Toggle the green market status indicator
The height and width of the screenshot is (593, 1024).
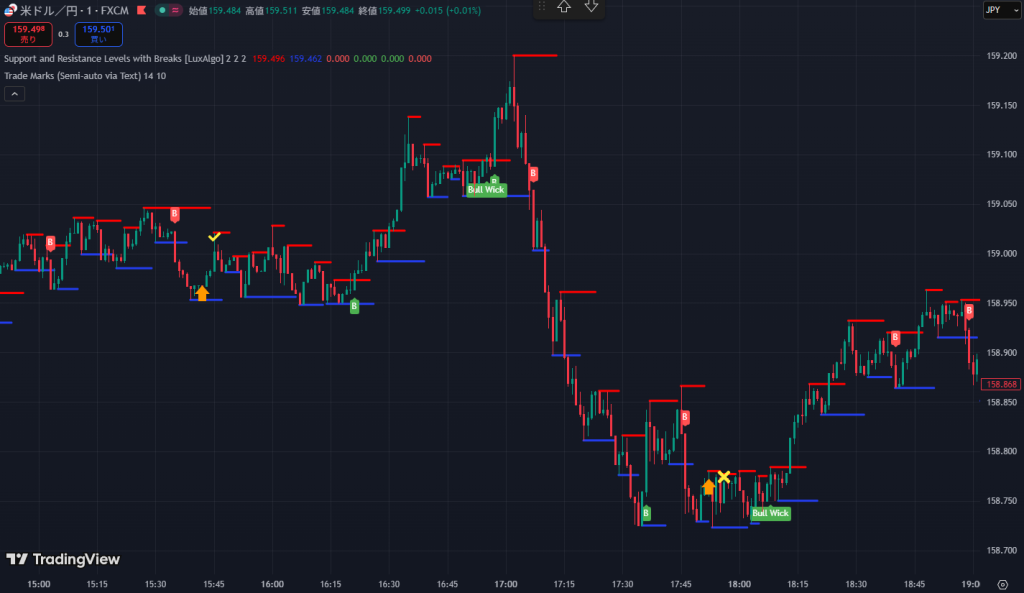[x=160, y=10]
